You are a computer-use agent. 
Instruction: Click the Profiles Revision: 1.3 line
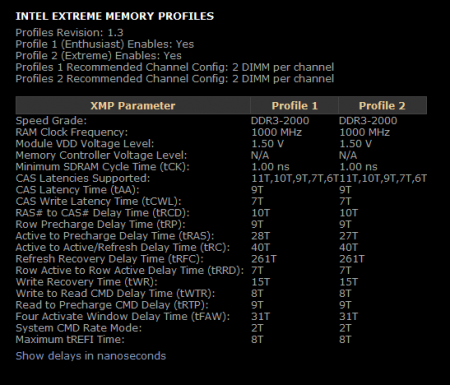pos(69,33)
